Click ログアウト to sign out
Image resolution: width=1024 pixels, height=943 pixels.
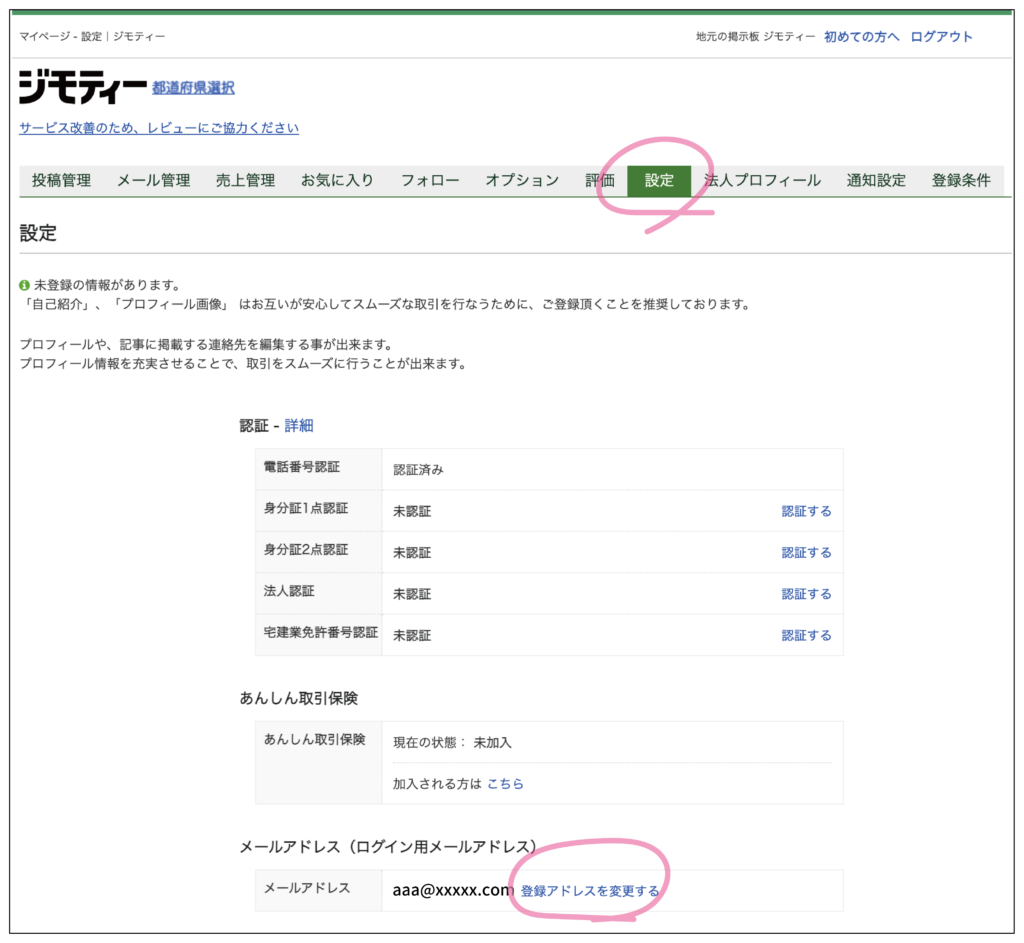[x=941, y=37]
